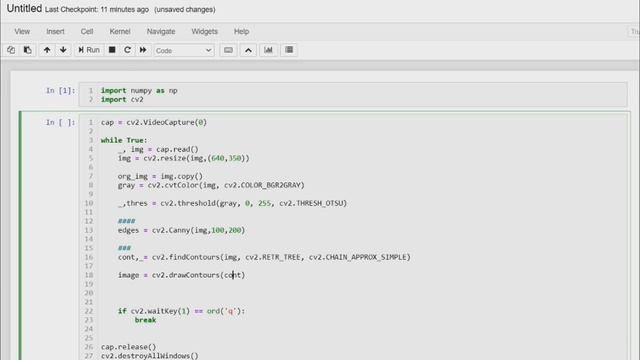Click the if cv2.waitKey(1) line
Screen dimensions: 640x360
pyautogui.click(x=181, y=311)
